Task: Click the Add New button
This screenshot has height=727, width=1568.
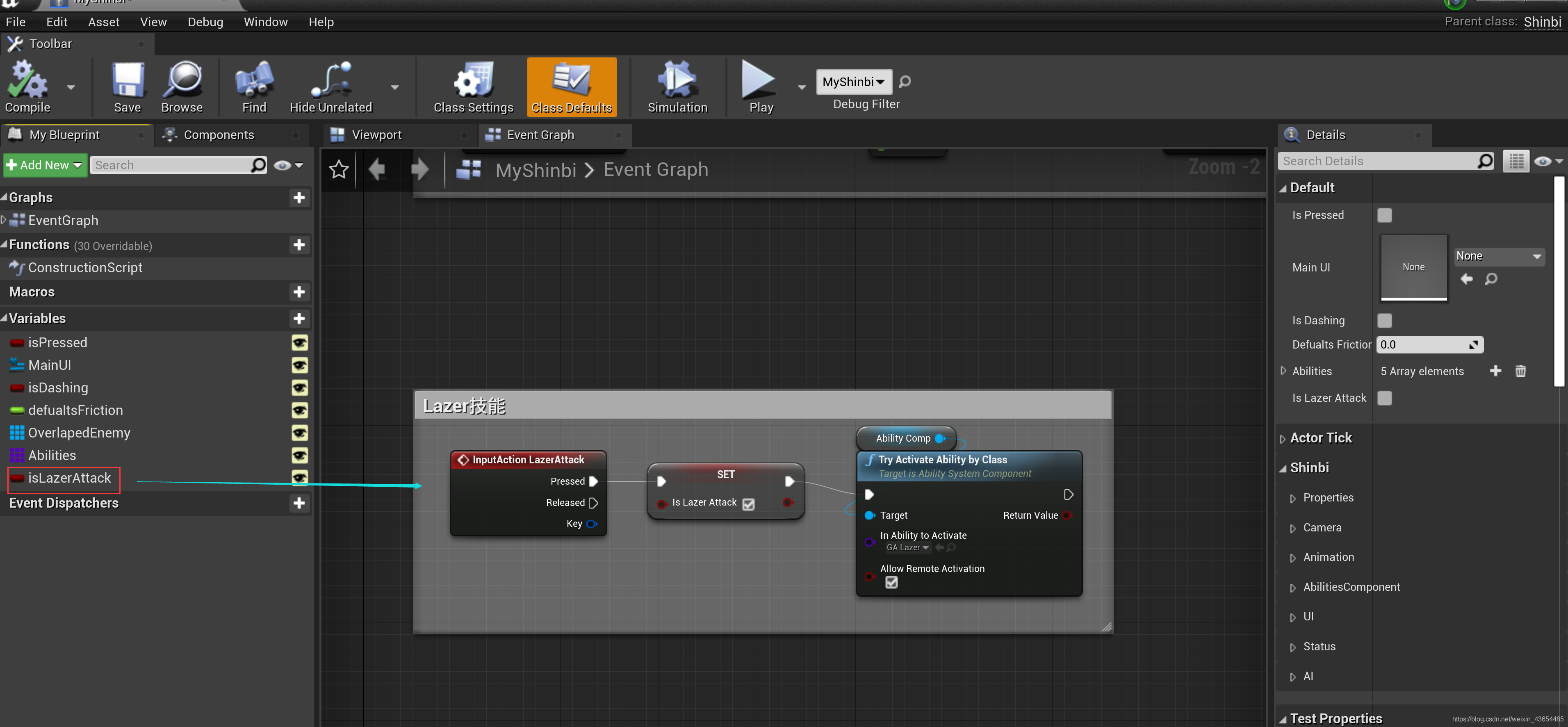Action: click(44, 165)
